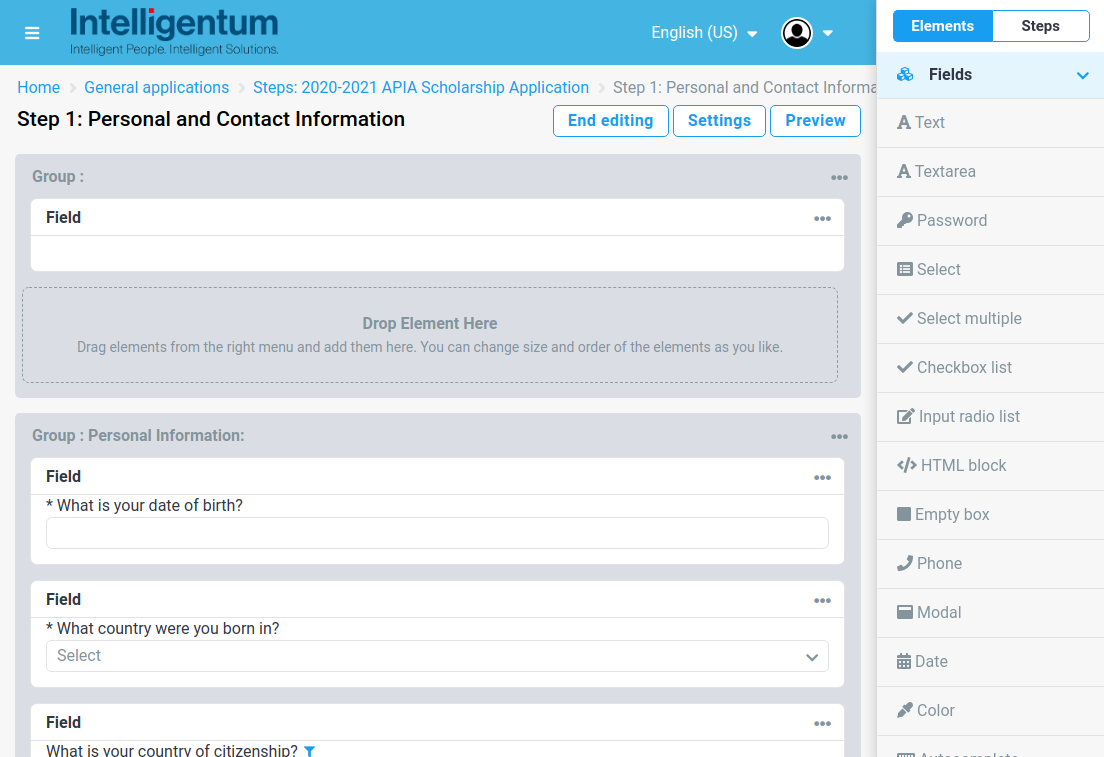This screenshot has height=757, width=1104.
Task: Pick the Text element icon
Action: [x=904, y=123]
